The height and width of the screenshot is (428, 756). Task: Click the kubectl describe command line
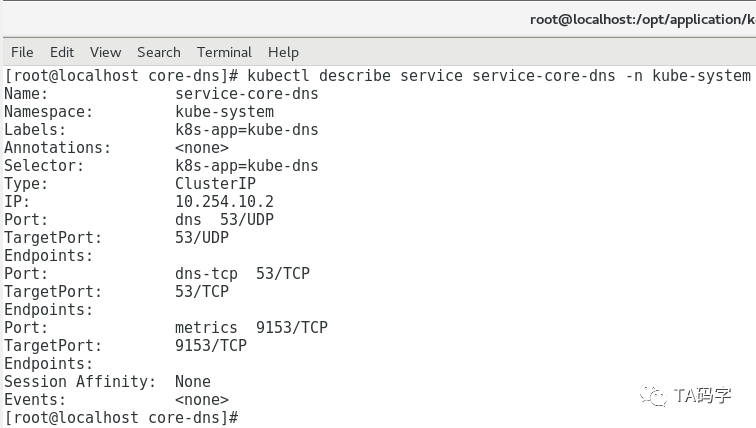pyautogui.click(x=378, y=76)
